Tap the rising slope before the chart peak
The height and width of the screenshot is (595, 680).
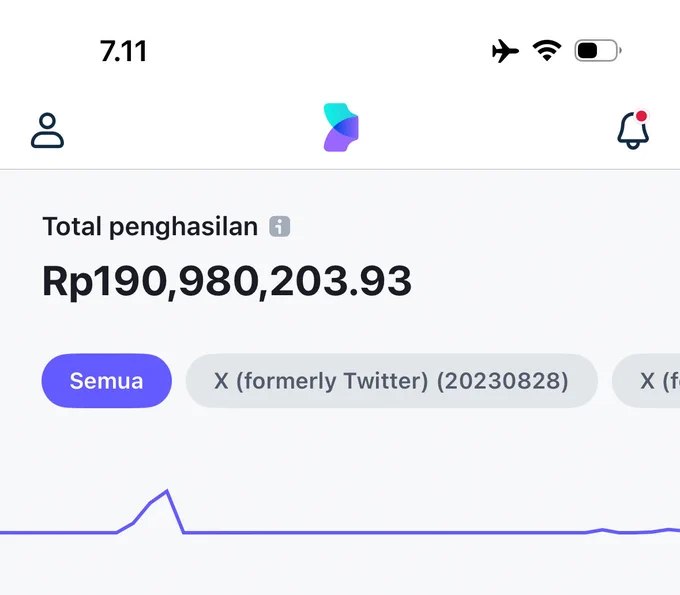141,512
